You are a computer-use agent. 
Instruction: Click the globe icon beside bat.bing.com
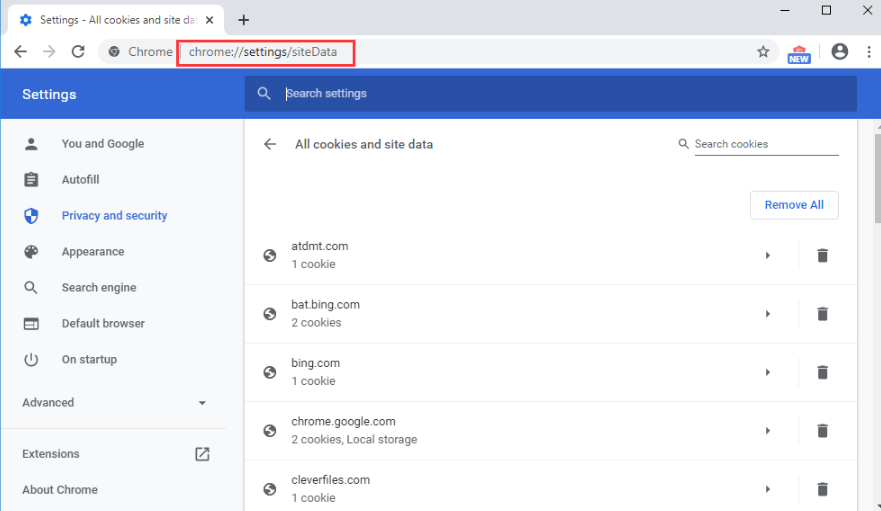tap(270, 314)
